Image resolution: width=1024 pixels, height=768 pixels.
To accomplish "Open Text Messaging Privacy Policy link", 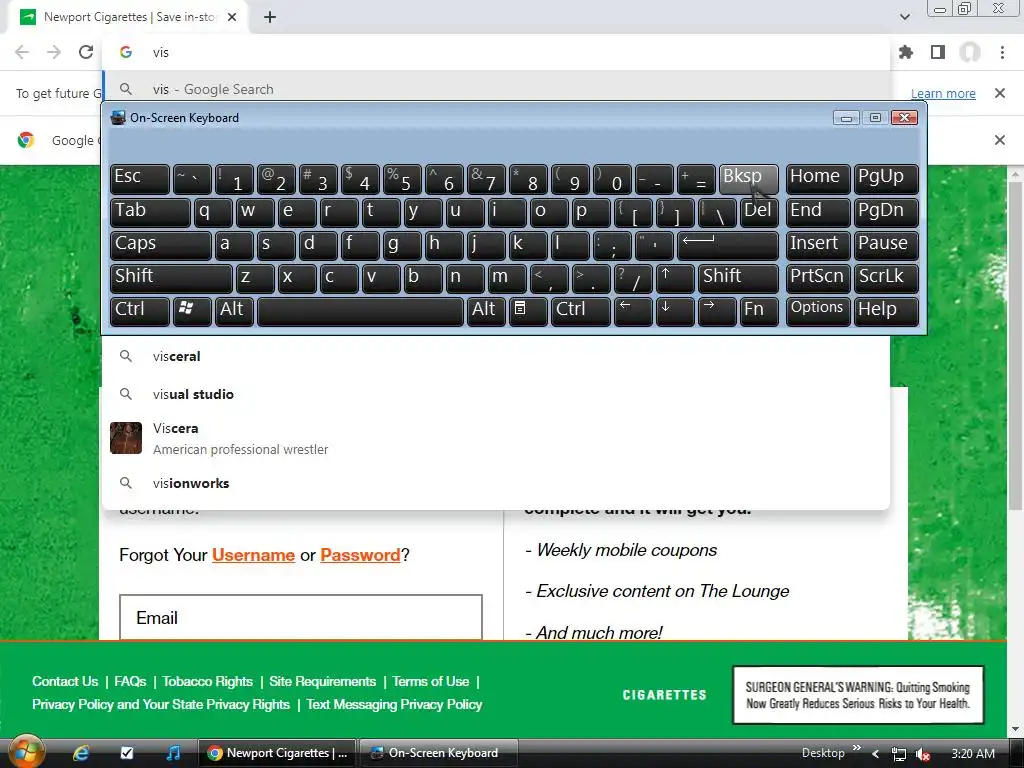I will (394, 704).
